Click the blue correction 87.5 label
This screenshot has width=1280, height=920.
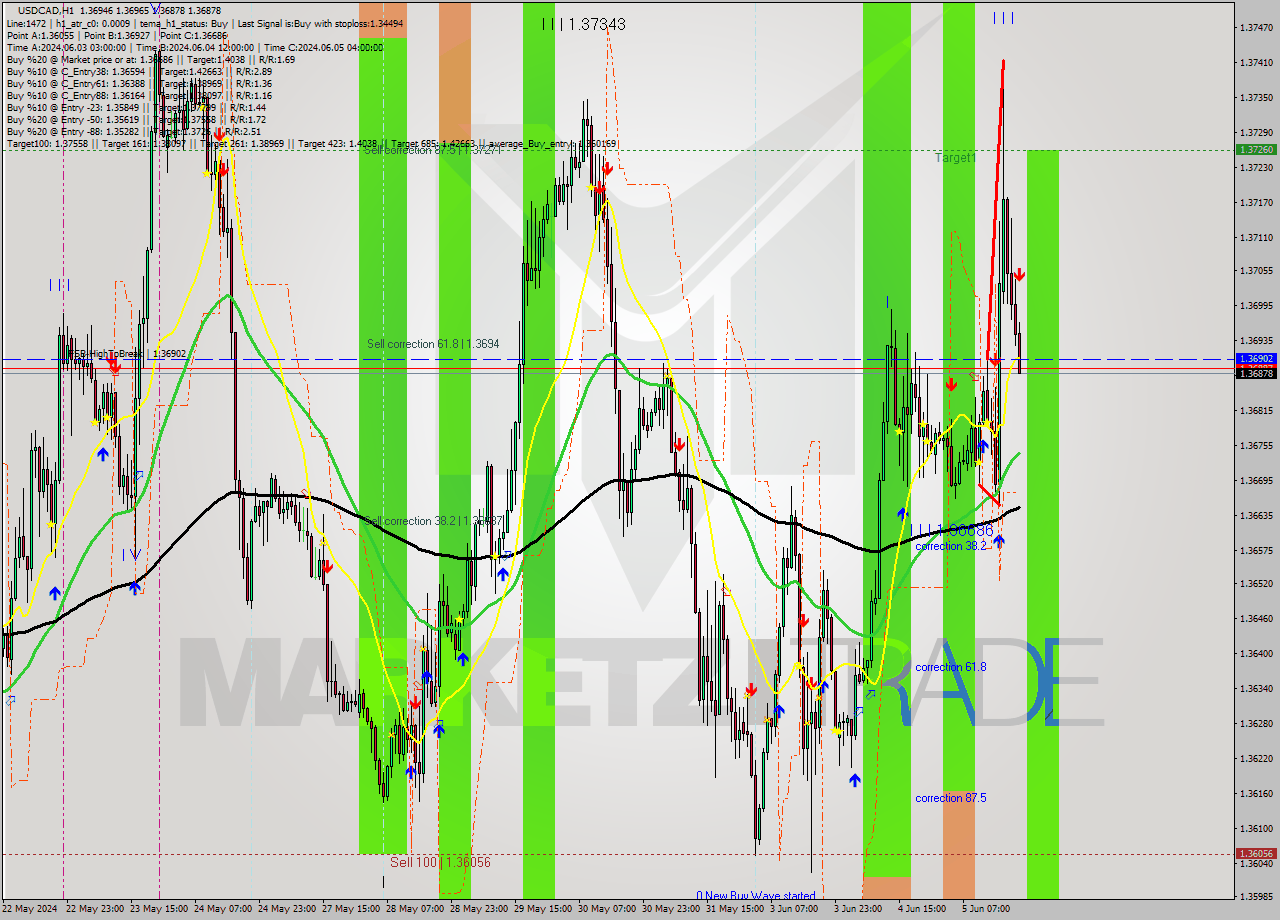950,798
